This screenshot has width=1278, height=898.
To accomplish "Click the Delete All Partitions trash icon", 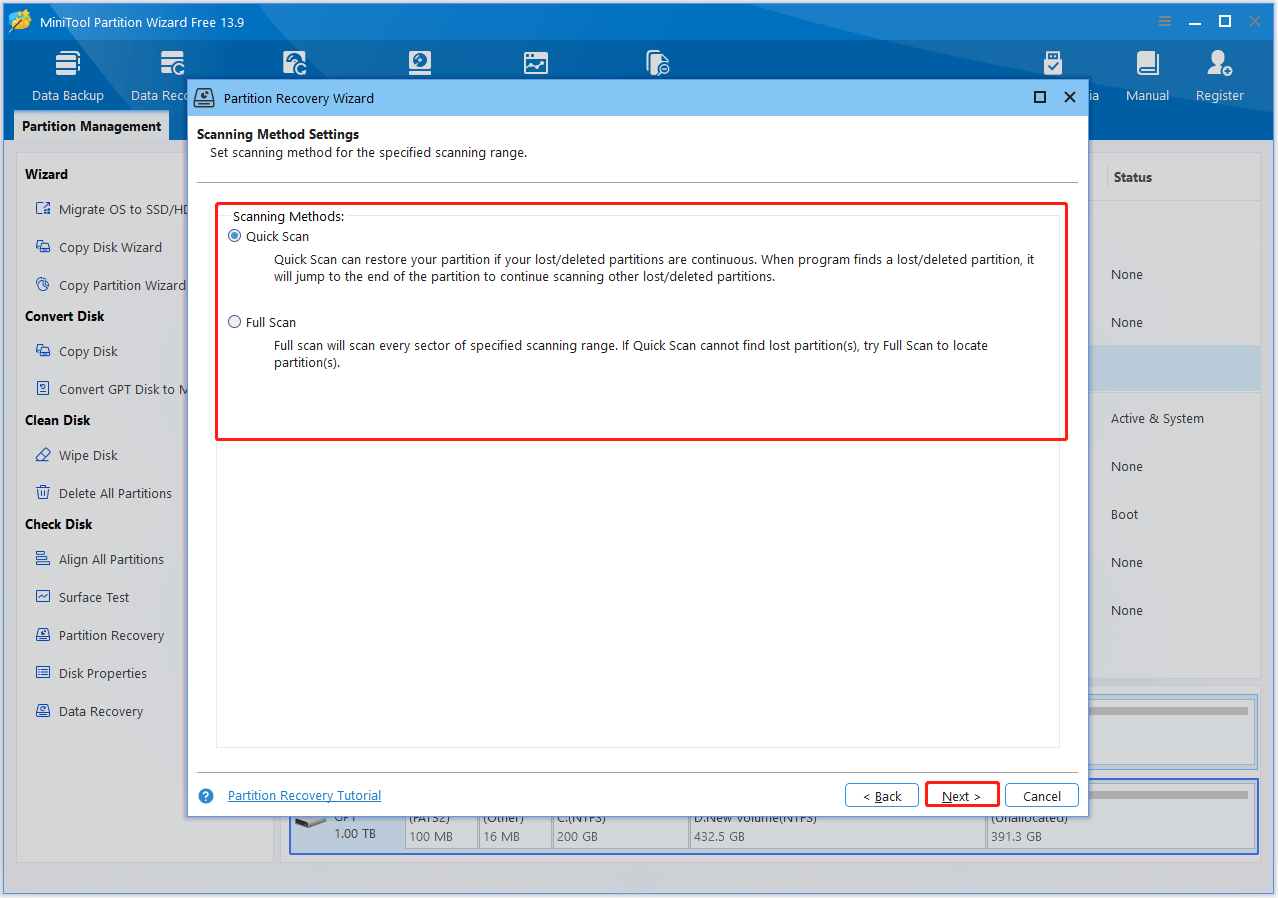I will click(43, 493).
